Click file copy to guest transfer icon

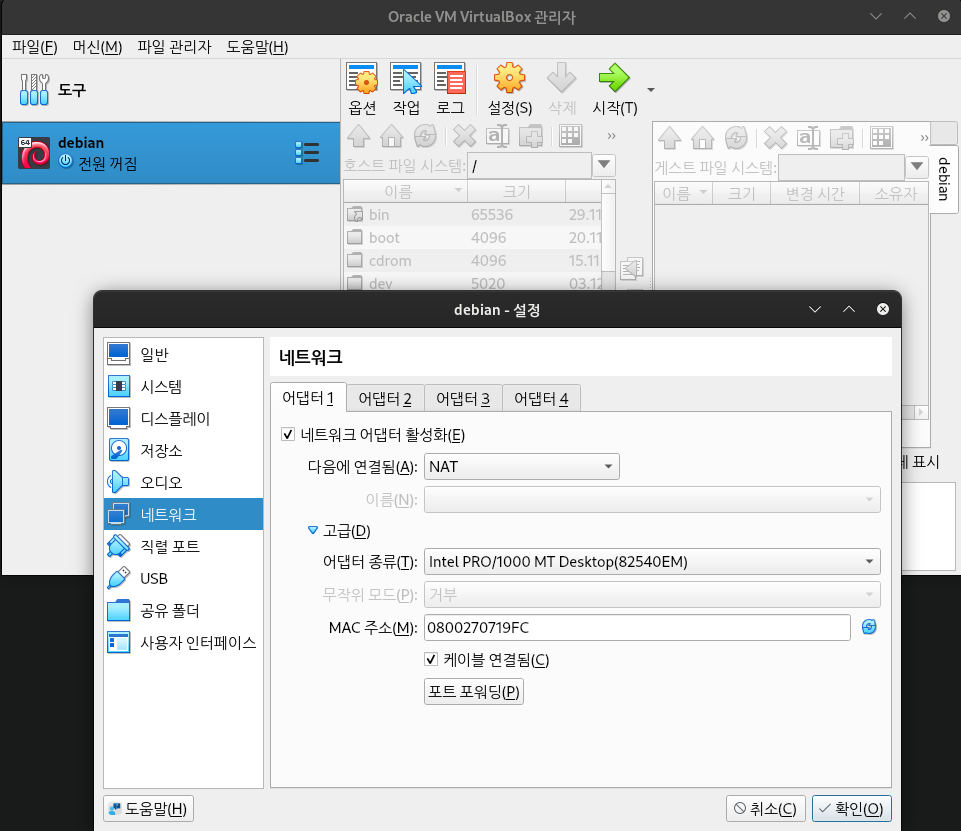pos(631,268)
